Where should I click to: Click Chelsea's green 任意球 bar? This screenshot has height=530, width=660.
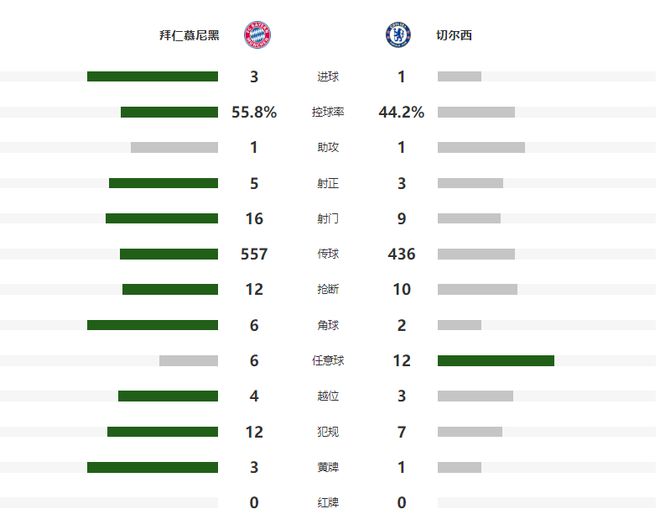495,360
